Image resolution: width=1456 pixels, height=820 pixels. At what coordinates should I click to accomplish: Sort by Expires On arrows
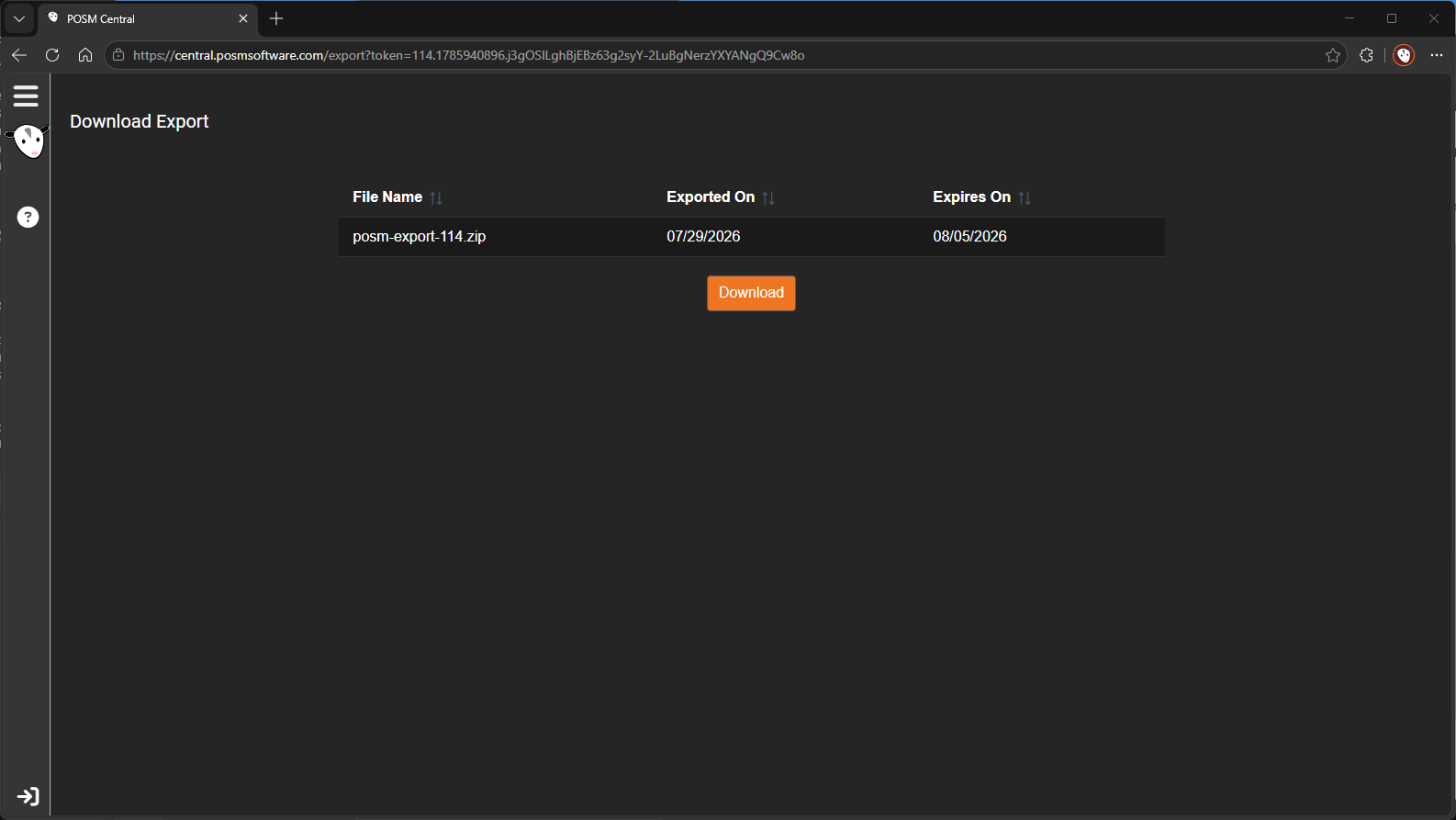coord(1025,197)
